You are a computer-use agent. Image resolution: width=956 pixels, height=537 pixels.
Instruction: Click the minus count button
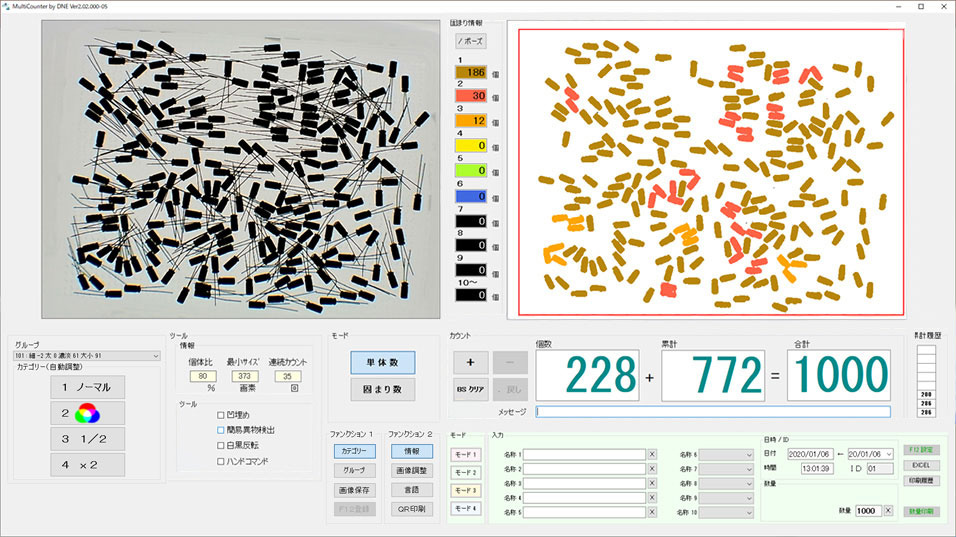click(x=510, y=363)
